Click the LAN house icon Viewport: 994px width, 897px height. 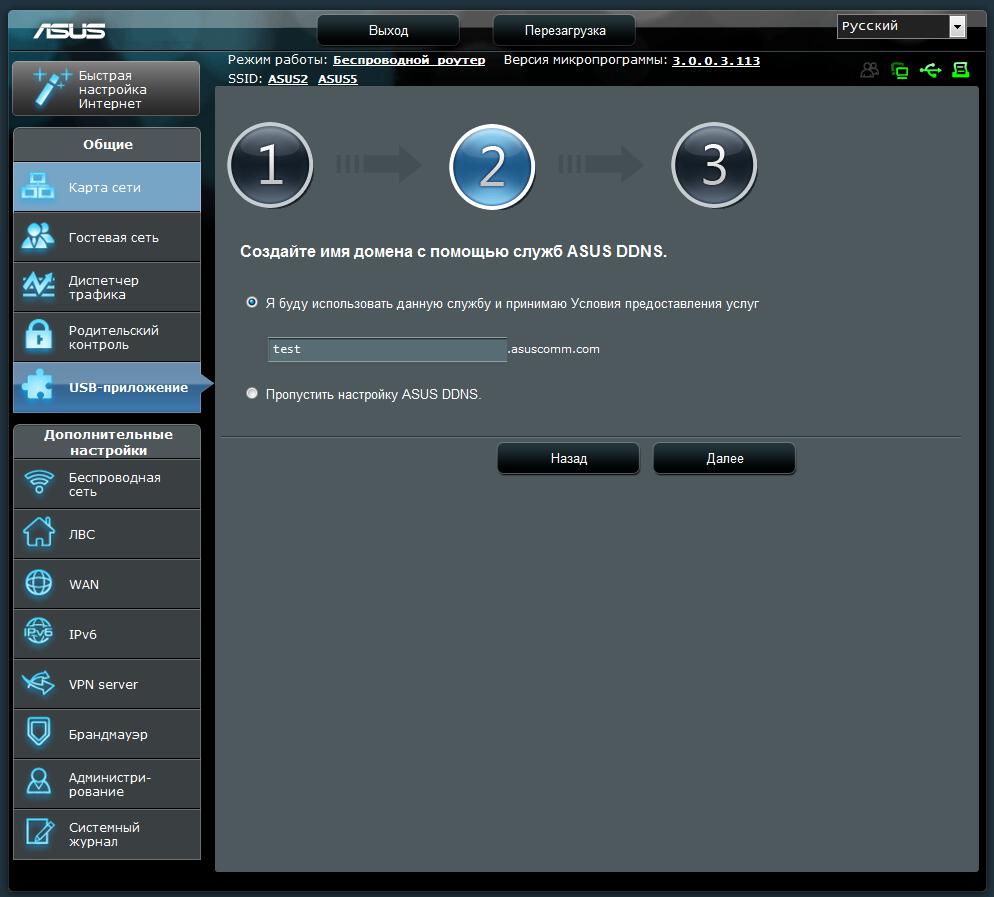[x=39, y=532]
